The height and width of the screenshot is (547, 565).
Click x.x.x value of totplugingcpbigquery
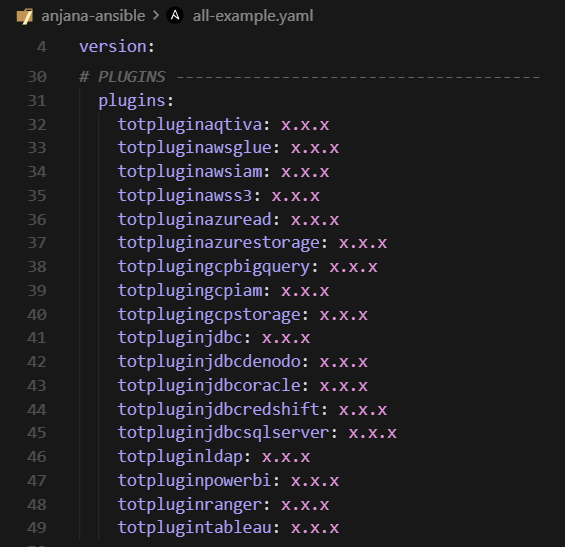pos(353,267)
